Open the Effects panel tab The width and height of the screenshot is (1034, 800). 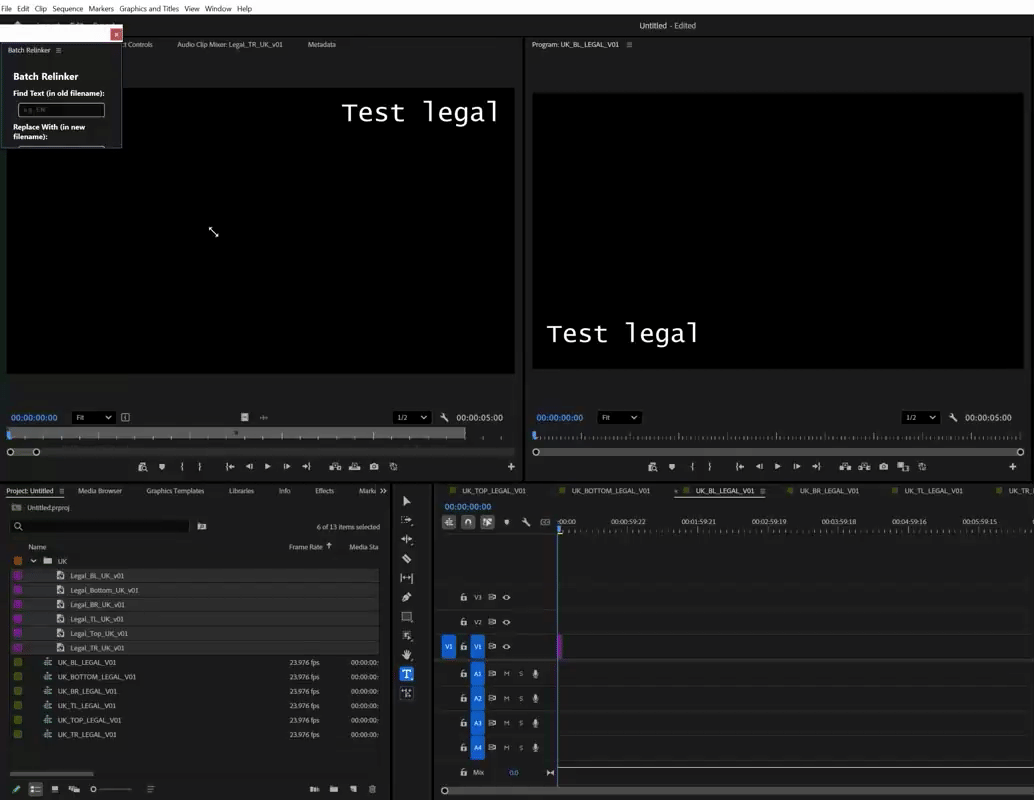click(x=324, y=491)
